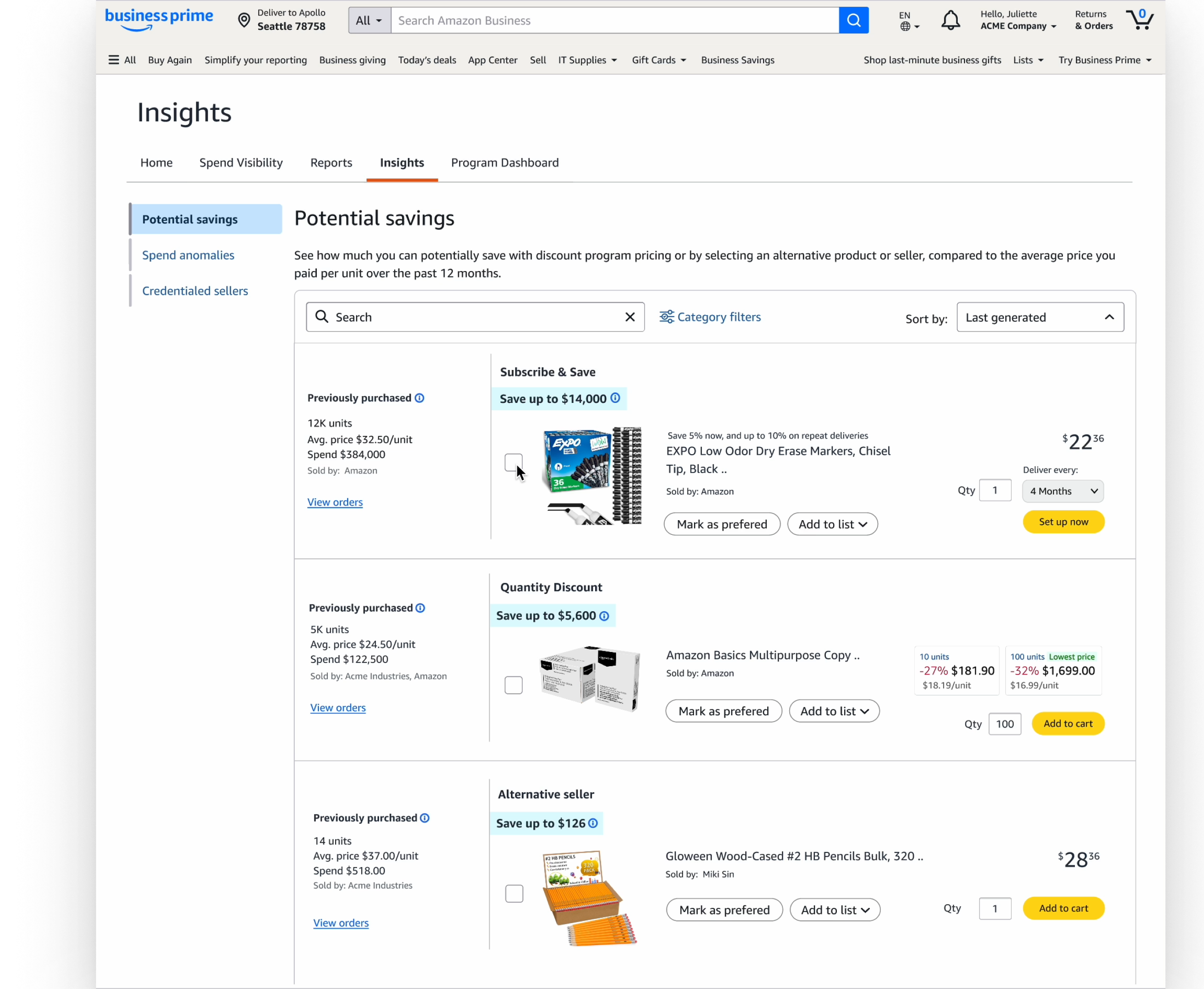1204x989 pixels.
Task: Mark EXPO markers as preferred
Action: tap(721, 524)
